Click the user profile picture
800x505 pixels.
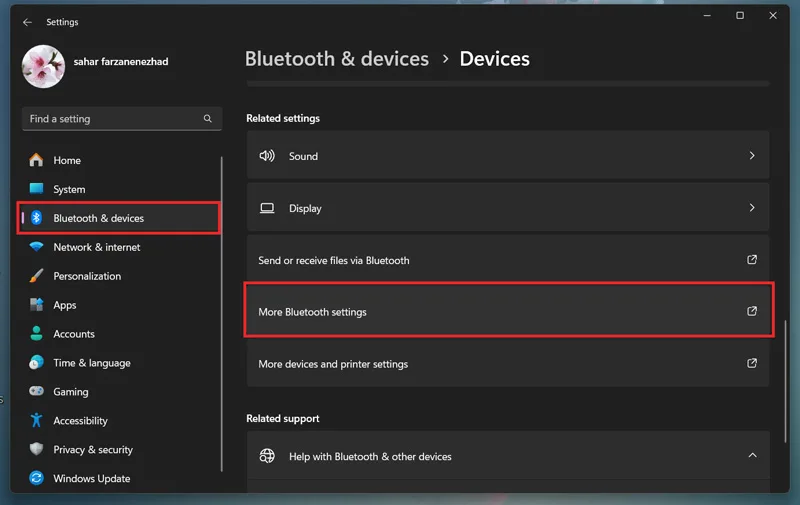click(43, 66)
